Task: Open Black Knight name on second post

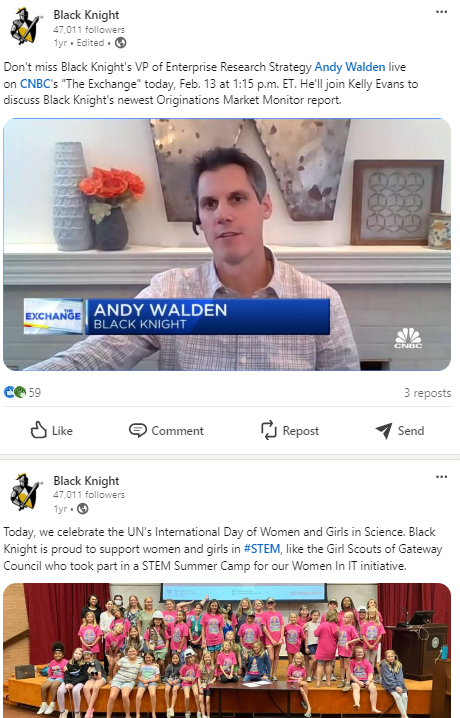Action: 86,480
